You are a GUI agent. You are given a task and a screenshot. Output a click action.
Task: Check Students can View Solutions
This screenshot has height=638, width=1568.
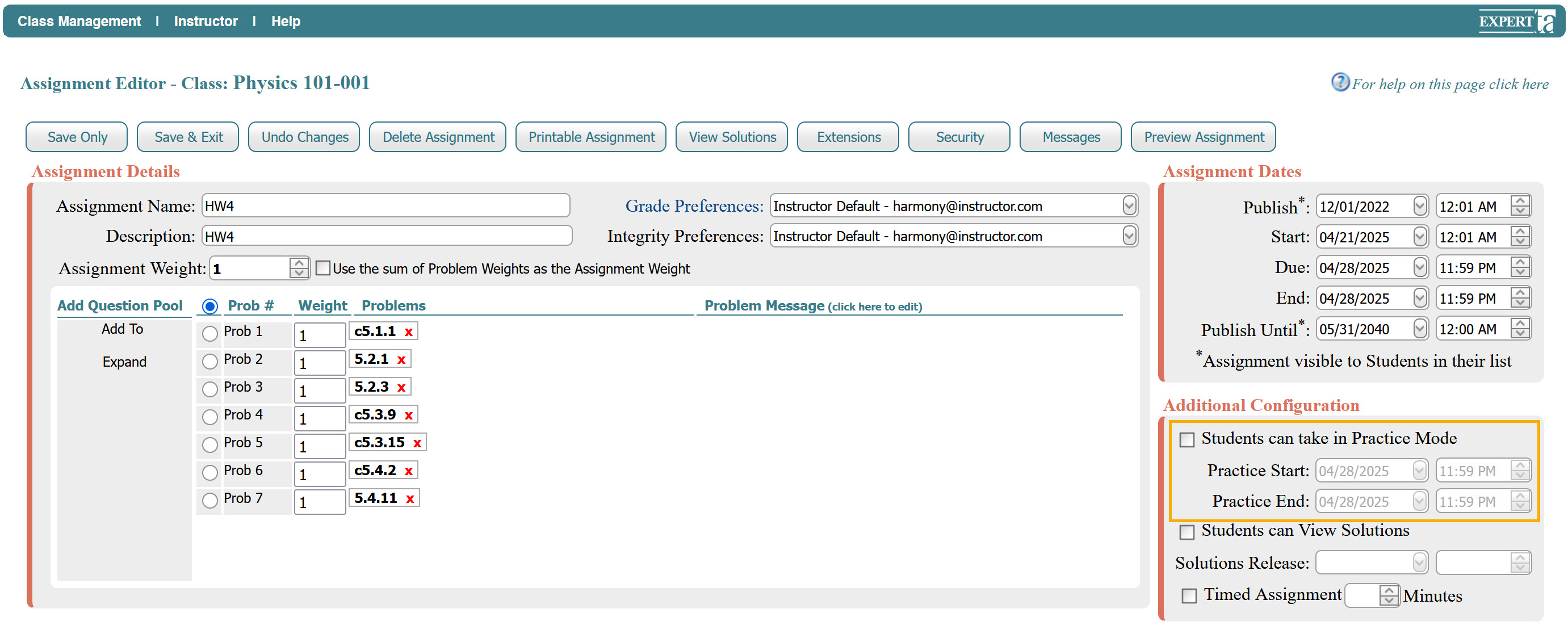click(x=1187, y=531)
